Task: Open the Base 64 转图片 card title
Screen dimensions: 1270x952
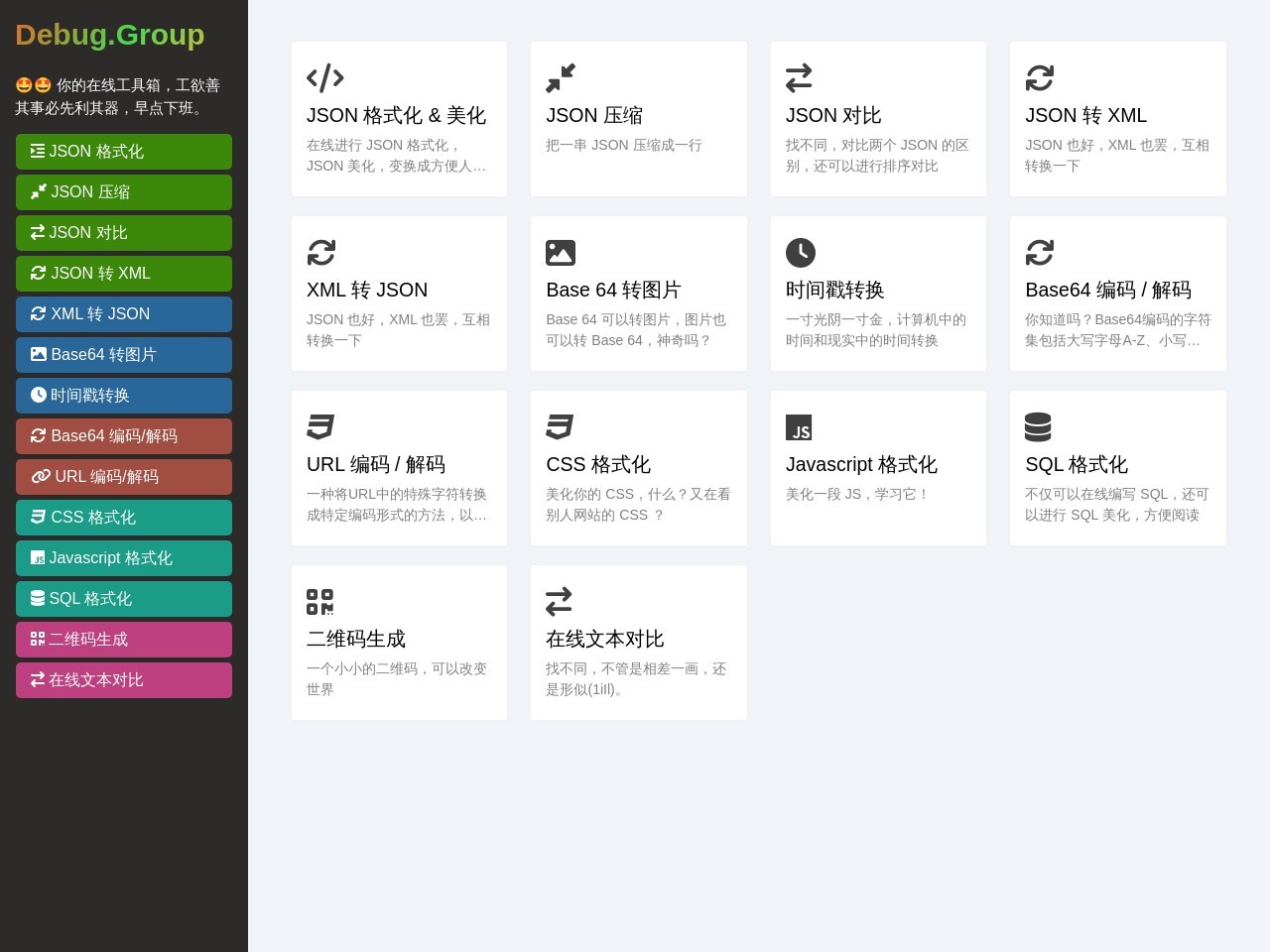Action: point(613,290)
